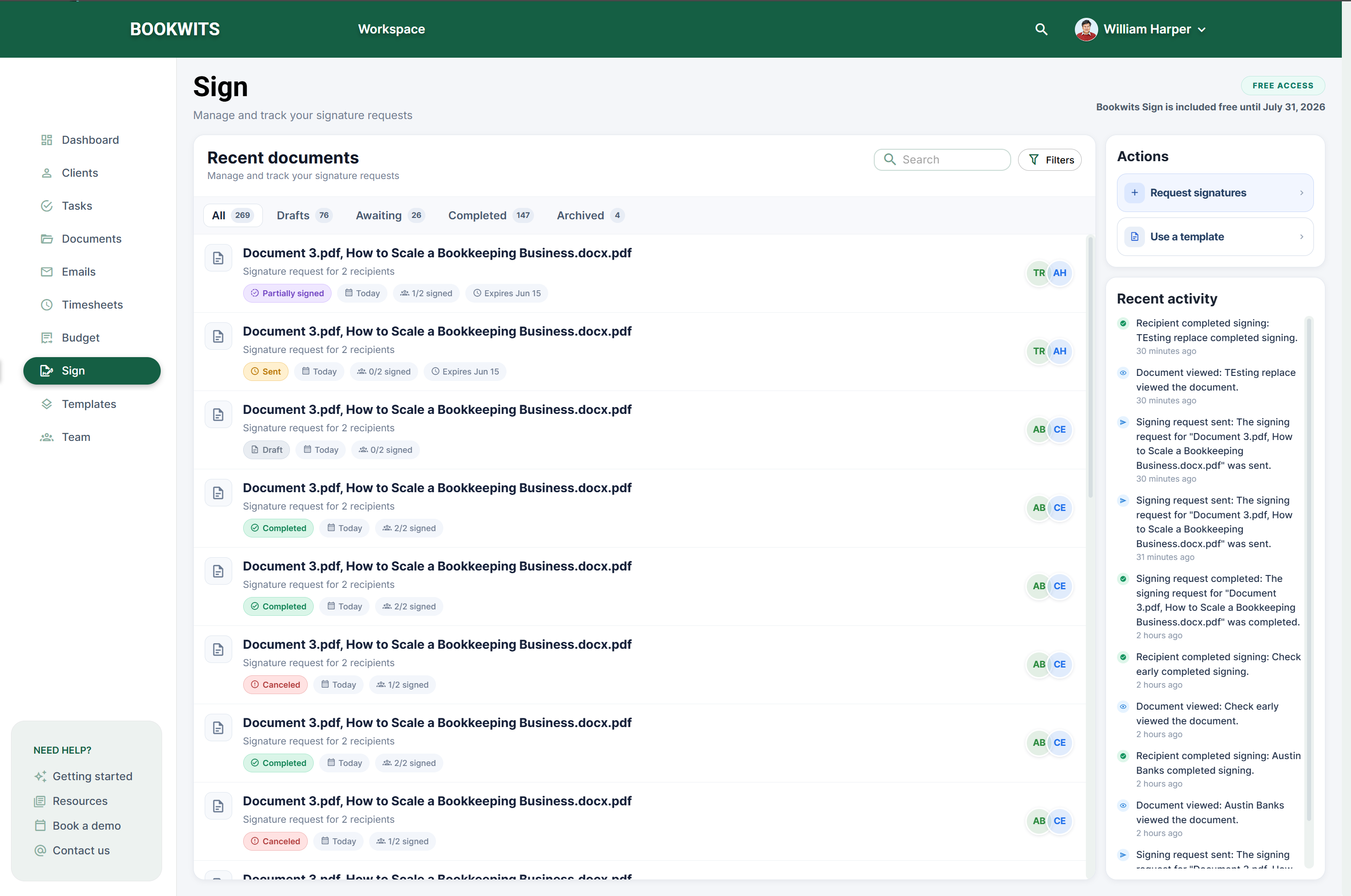1351x896 pixels.
Task: Click '0/2 signed' tag on Sent row
Action: [384, 371]
